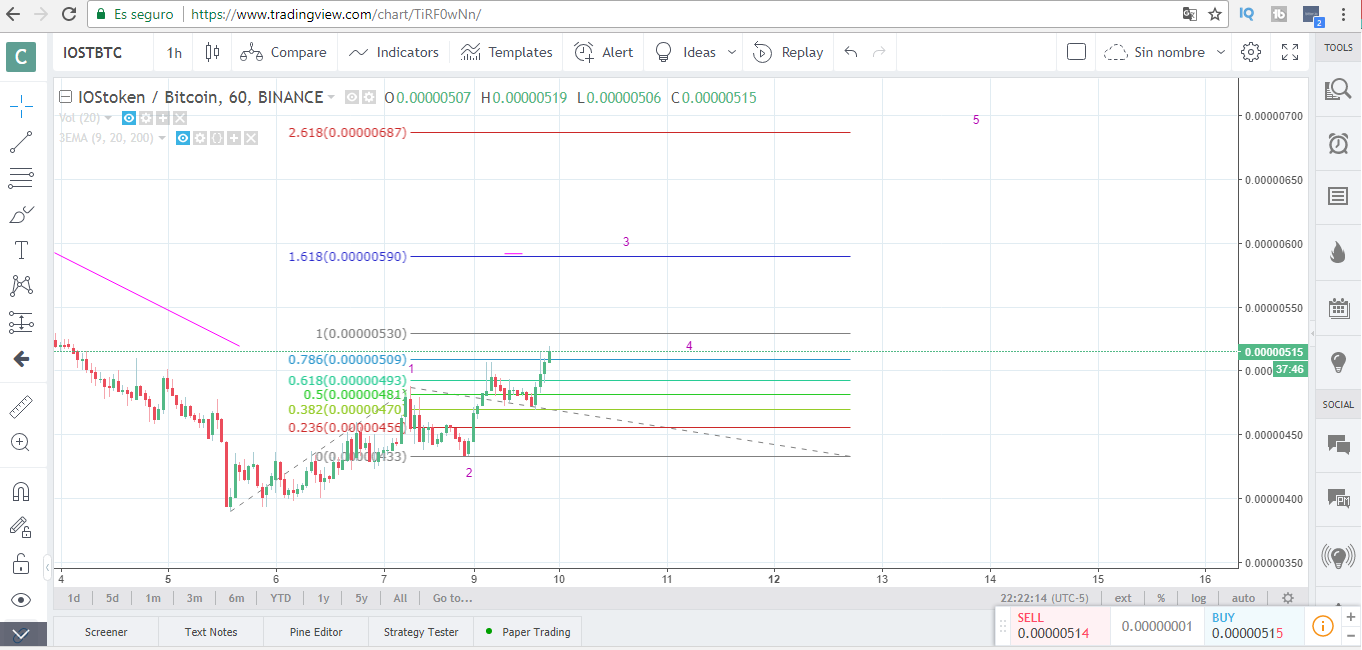Image resolution: width=1362 pixels, height=650 pixels.
Task: Expand the Ideas dropdown arrow
Action: [732, 52]
